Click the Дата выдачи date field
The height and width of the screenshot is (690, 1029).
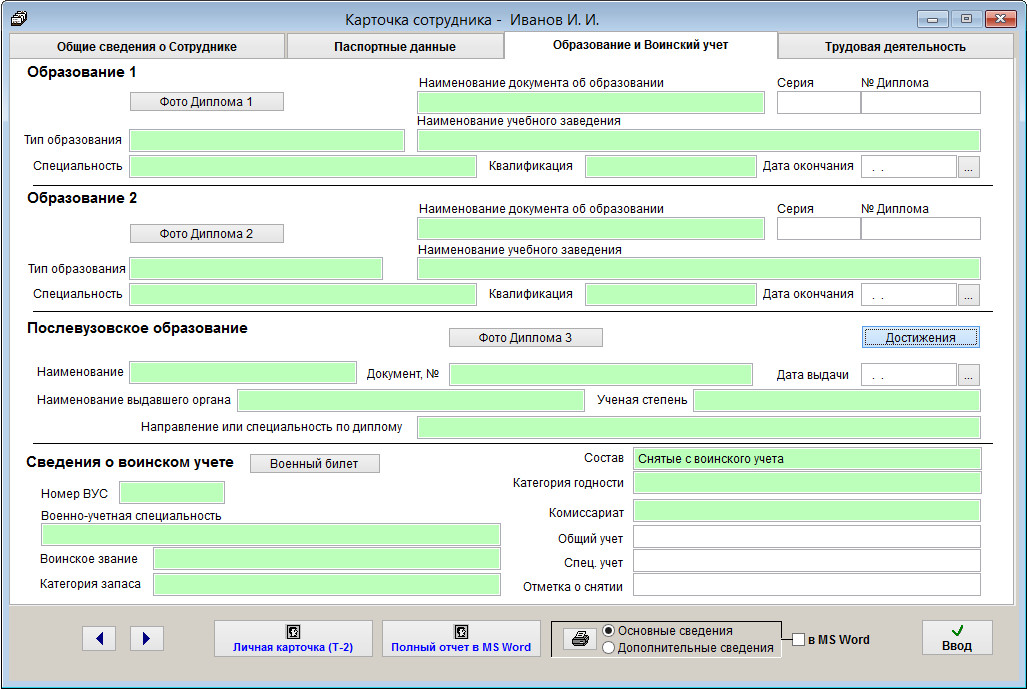click(x=909, y=375)
